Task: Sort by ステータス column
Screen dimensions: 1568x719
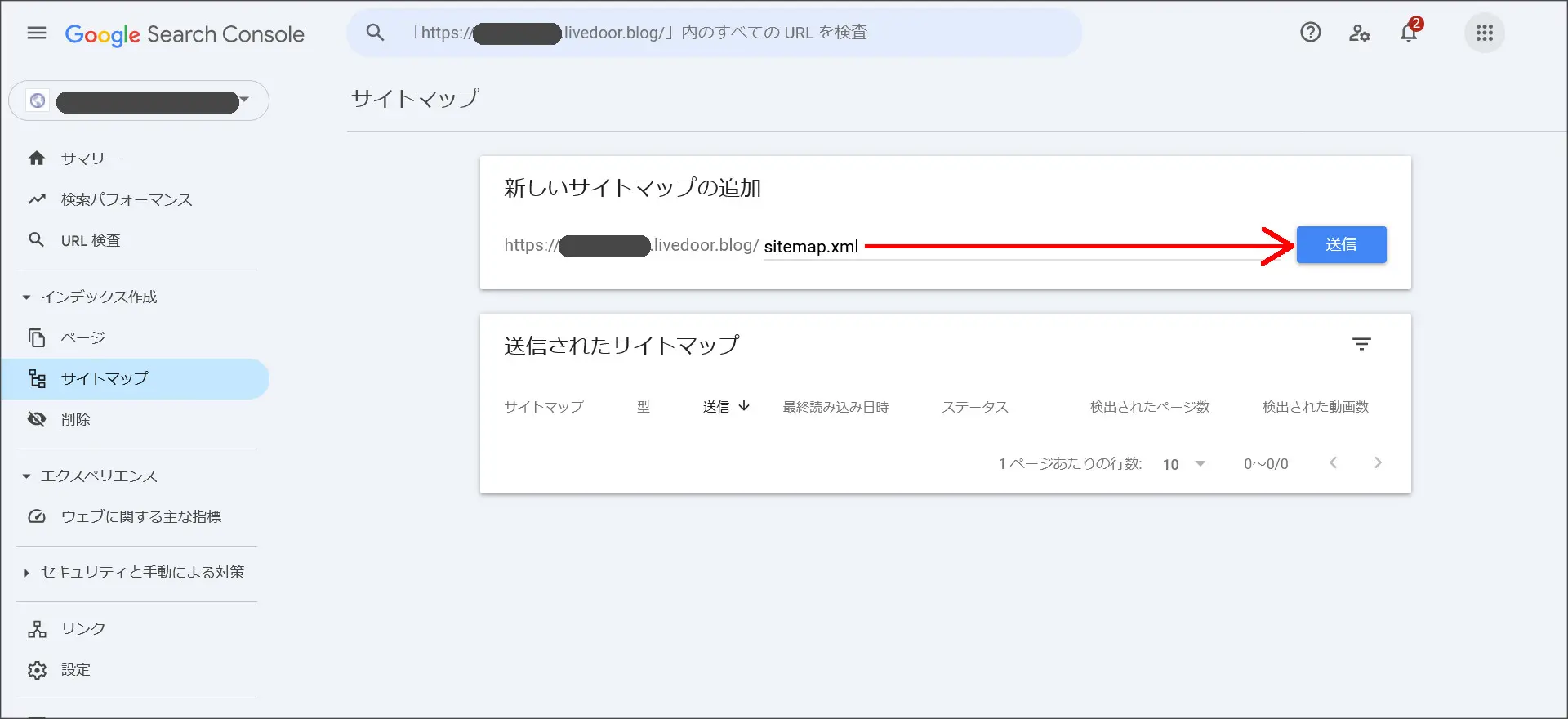Action: 975,407
